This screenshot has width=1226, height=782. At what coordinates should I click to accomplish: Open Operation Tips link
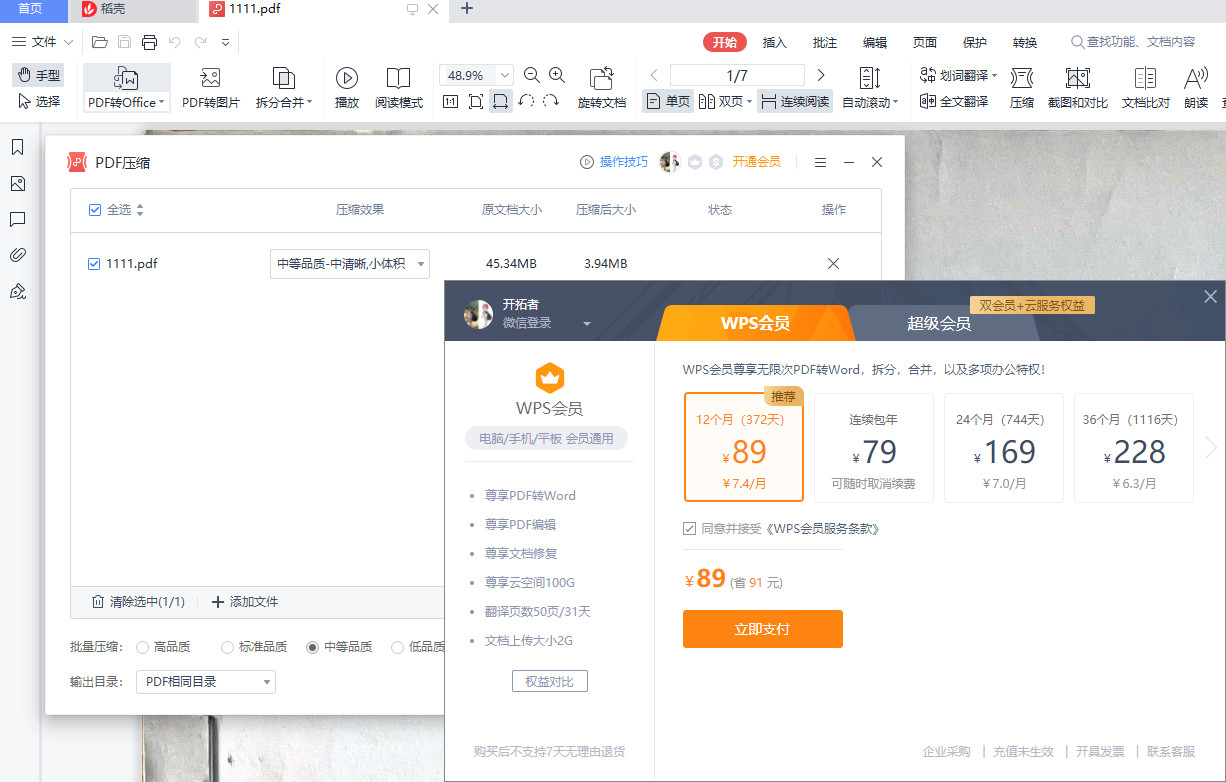pos(614,162)
